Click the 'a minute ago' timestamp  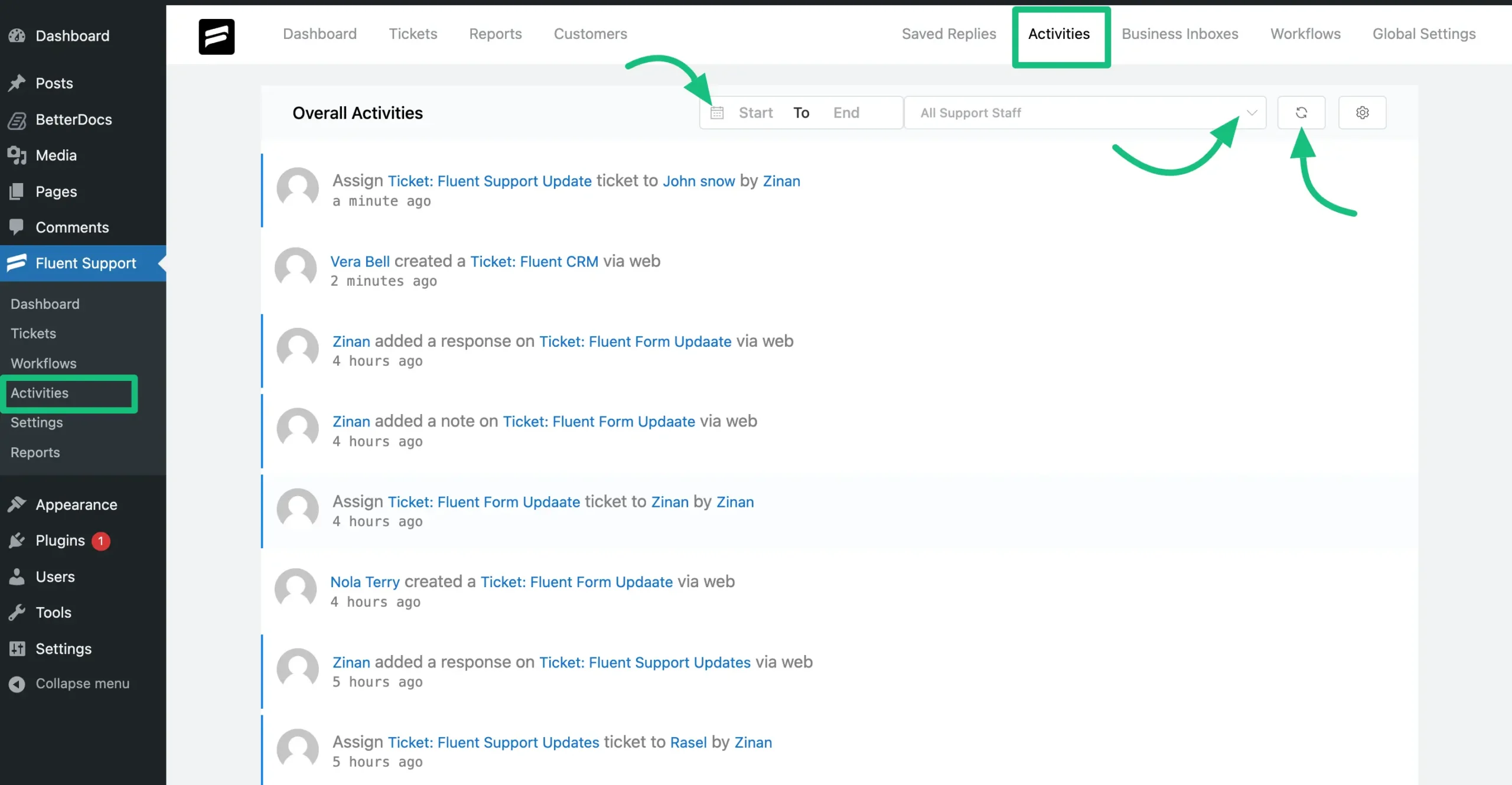click(382, 201)
